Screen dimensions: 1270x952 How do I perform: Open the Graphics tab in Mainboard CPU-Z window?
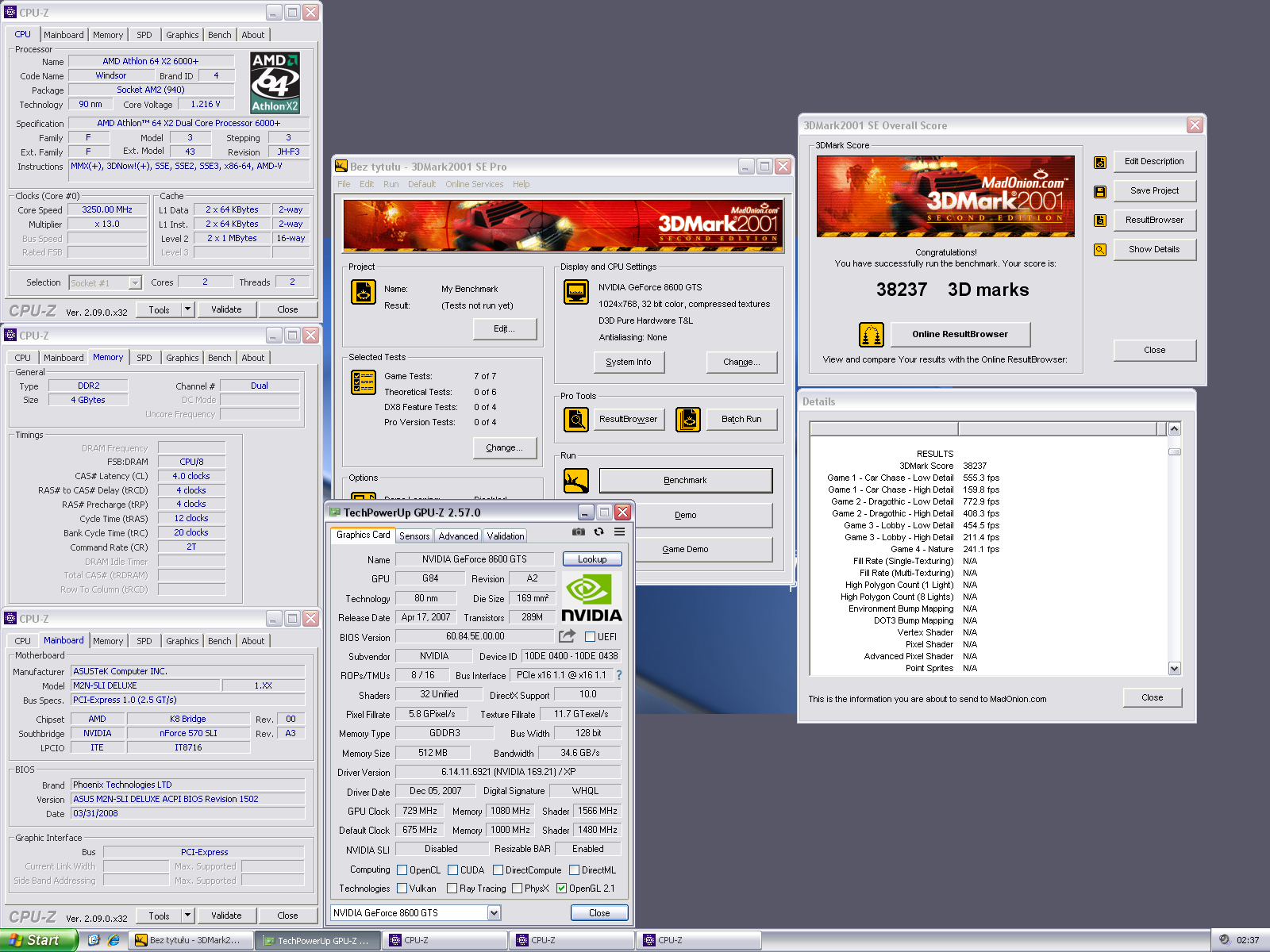click(183, 641)
